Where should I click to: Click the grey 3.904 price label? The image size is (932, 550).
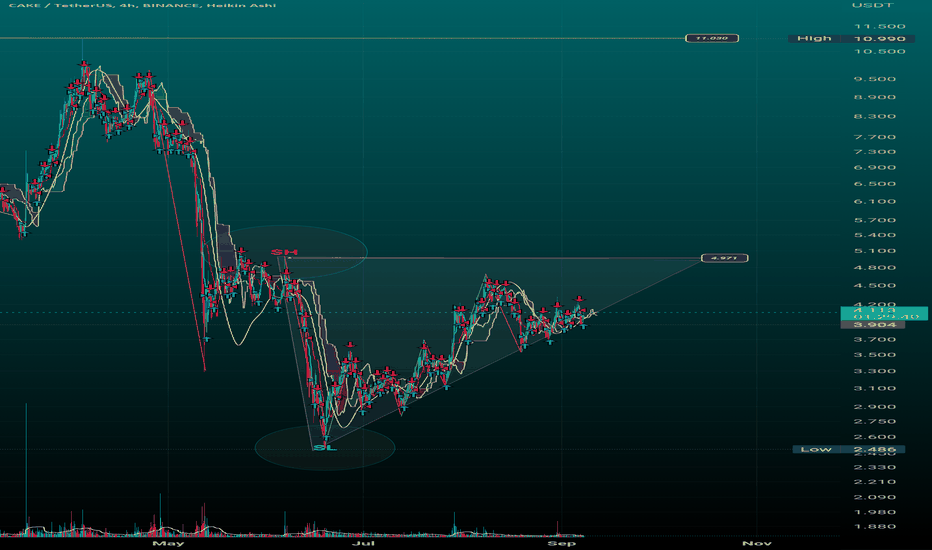click(x=873, y=325)
